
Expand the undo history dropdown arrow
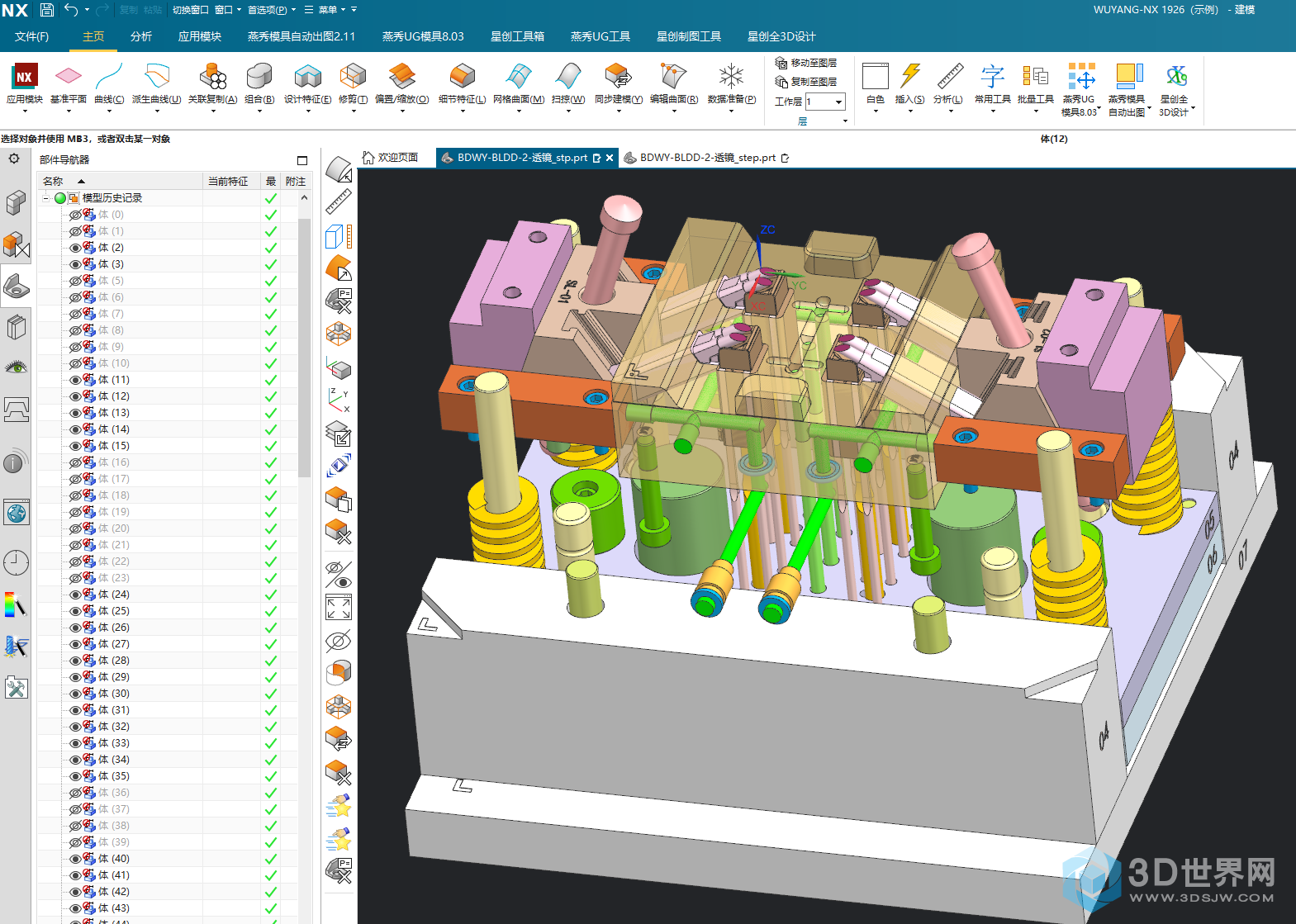click(x=87, y=10)
